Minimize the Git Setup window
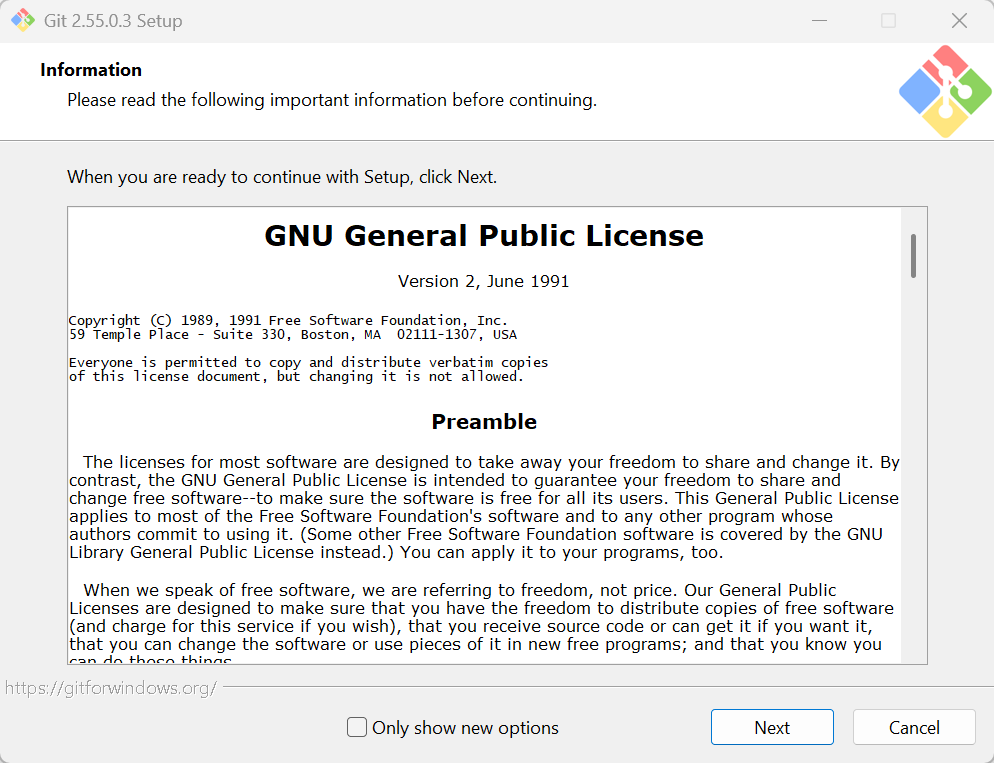This screenshot has width=994, height=763. coord(820,20)
